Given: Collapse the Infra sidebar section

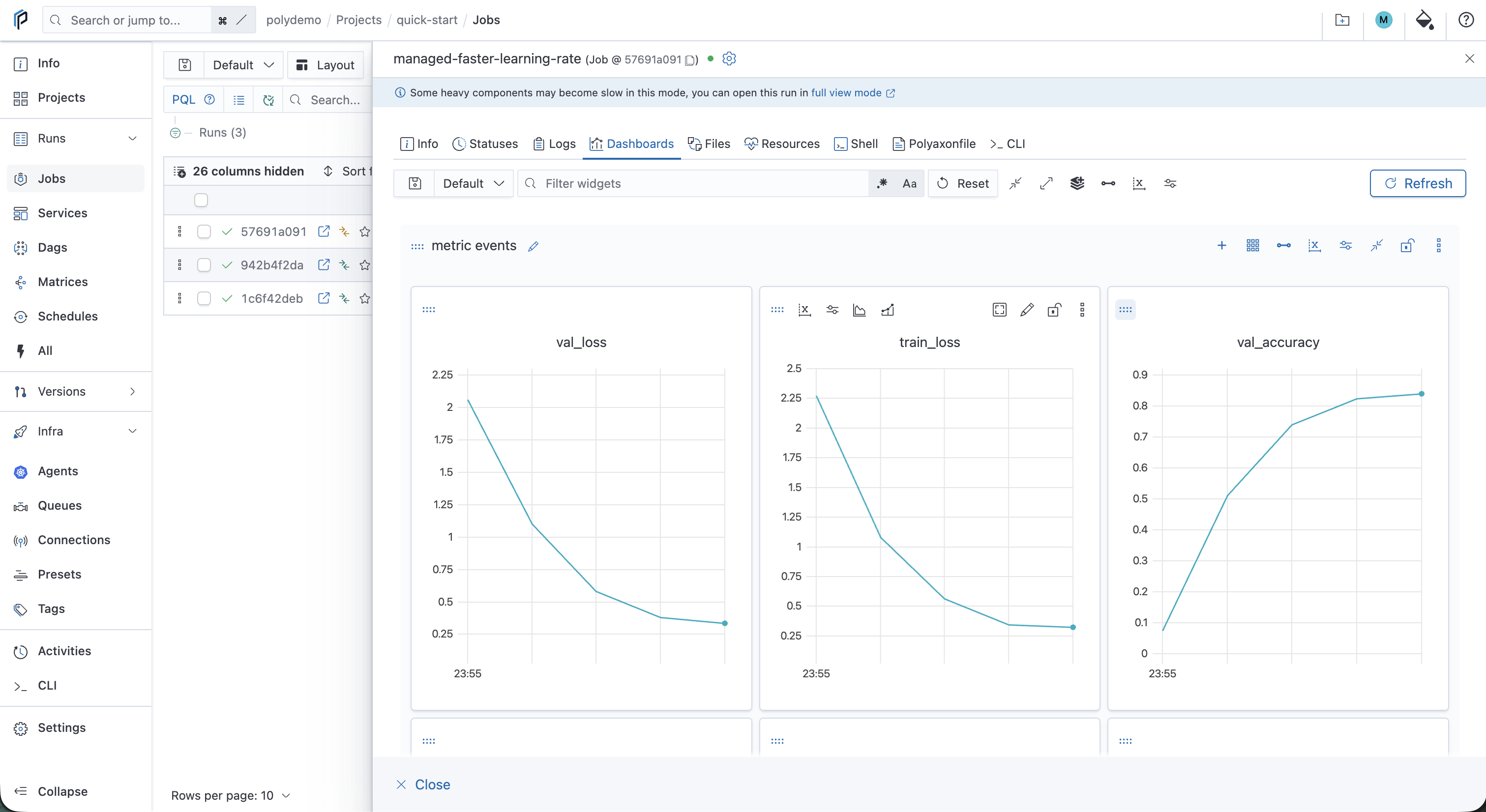Looking at the screenshot, I should pyautogui.click(x=133, y=432).
